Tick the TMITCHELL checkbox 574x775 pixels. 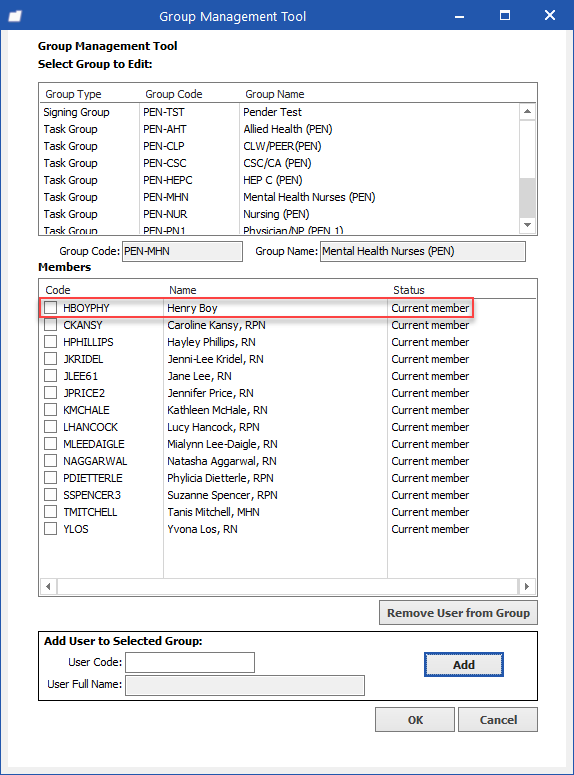(50, 512)
